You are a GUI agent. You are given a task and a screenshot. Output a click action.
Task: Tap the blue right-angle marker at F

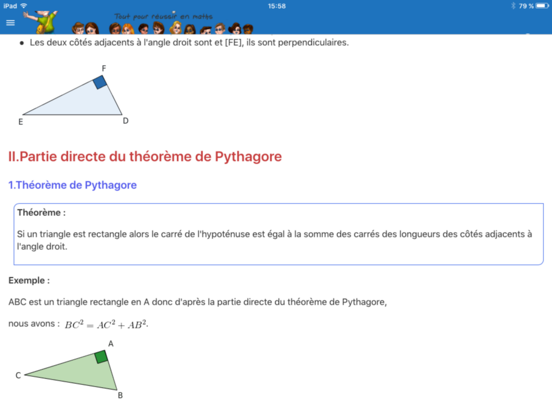(x=100, y=82)
